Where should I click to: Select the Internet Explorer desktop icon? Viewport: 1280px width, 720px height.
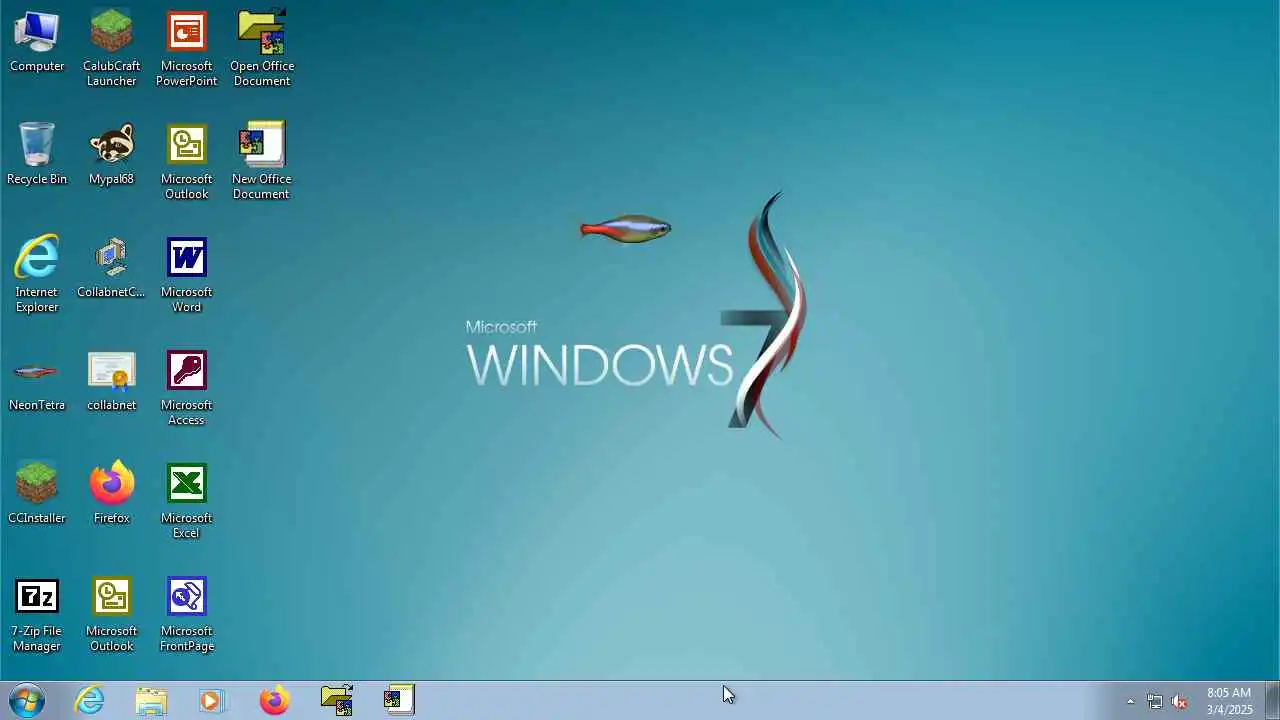(37, 275)
